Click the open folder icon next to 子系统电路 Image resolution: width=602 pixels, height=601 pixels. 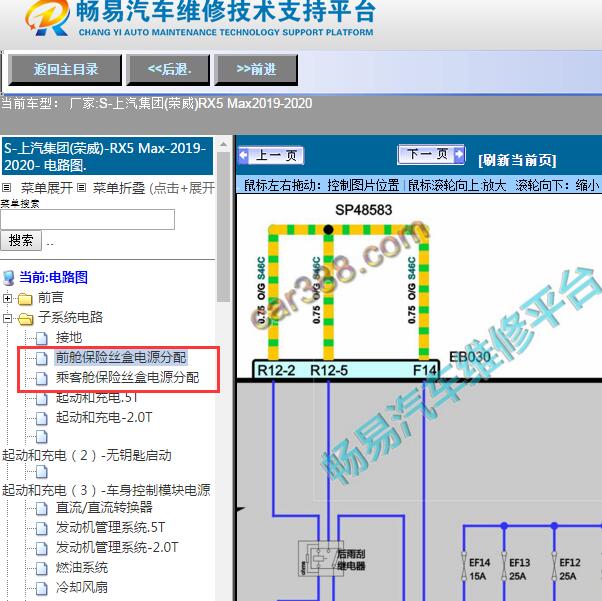click(25, 319)
